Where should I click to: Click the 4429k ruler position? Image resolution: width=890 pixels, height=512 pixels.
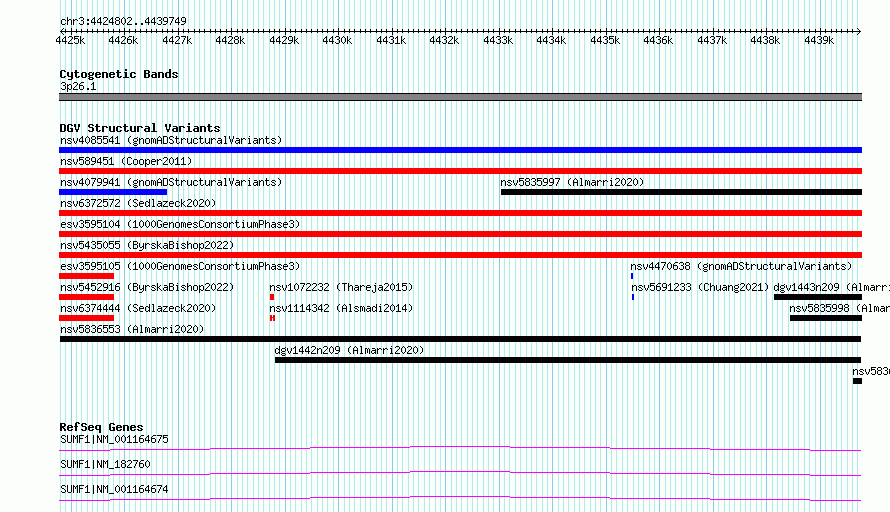(284, 40)
